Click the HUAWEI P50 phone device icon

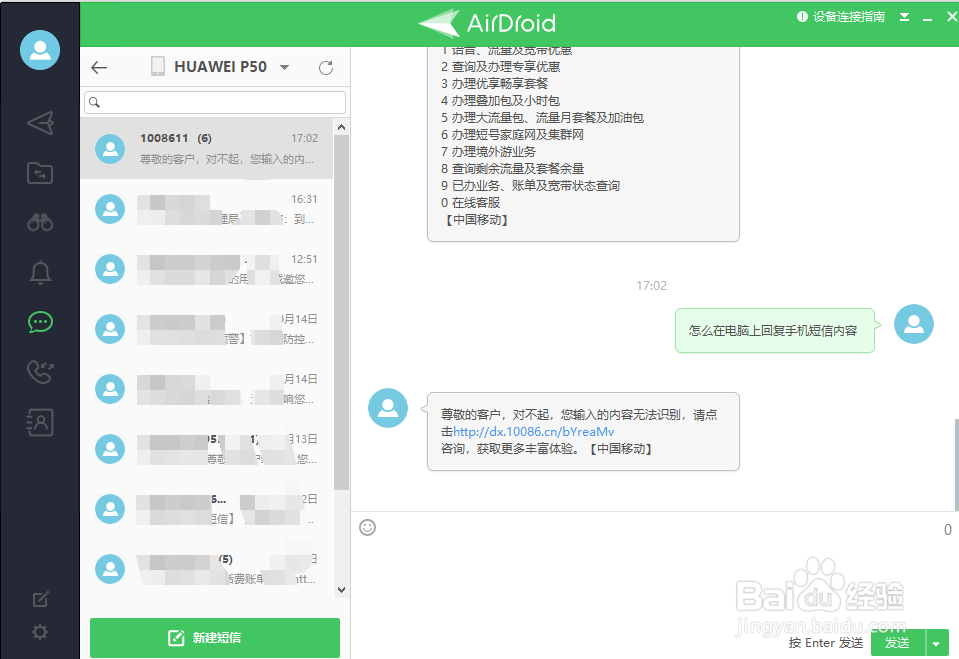(158, 66)
